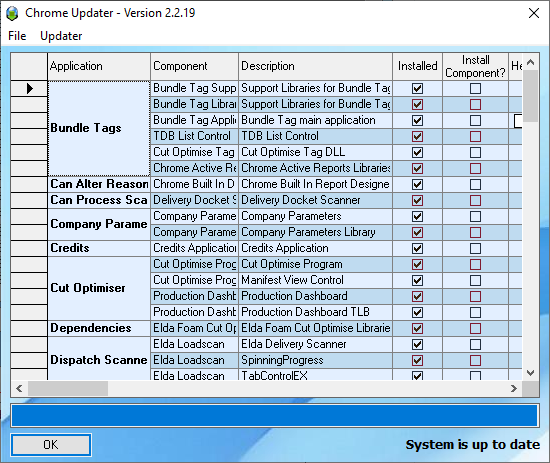This screenshot has height=463, width=550.
Task: Select the Cut Optimiser application cell
Action: pos(99,288)
